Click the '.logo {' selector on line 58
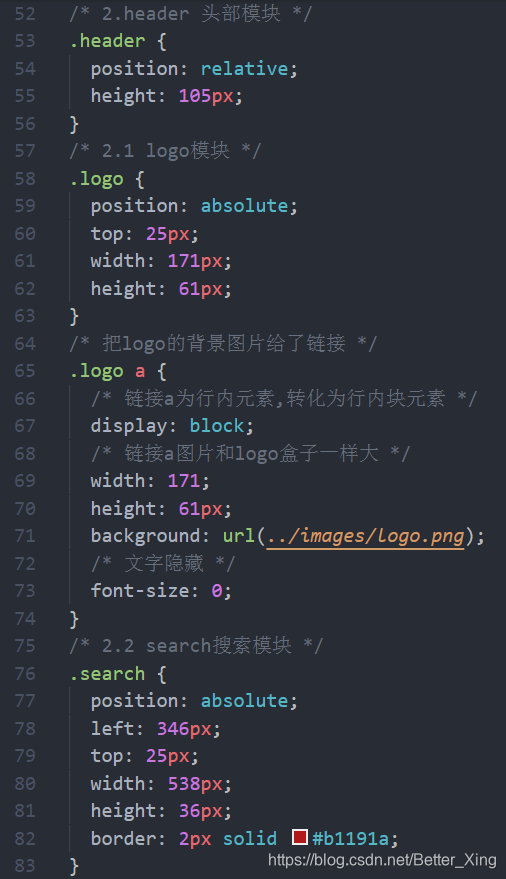The width and height of the screenshot is (506, 879). point(107,179)
